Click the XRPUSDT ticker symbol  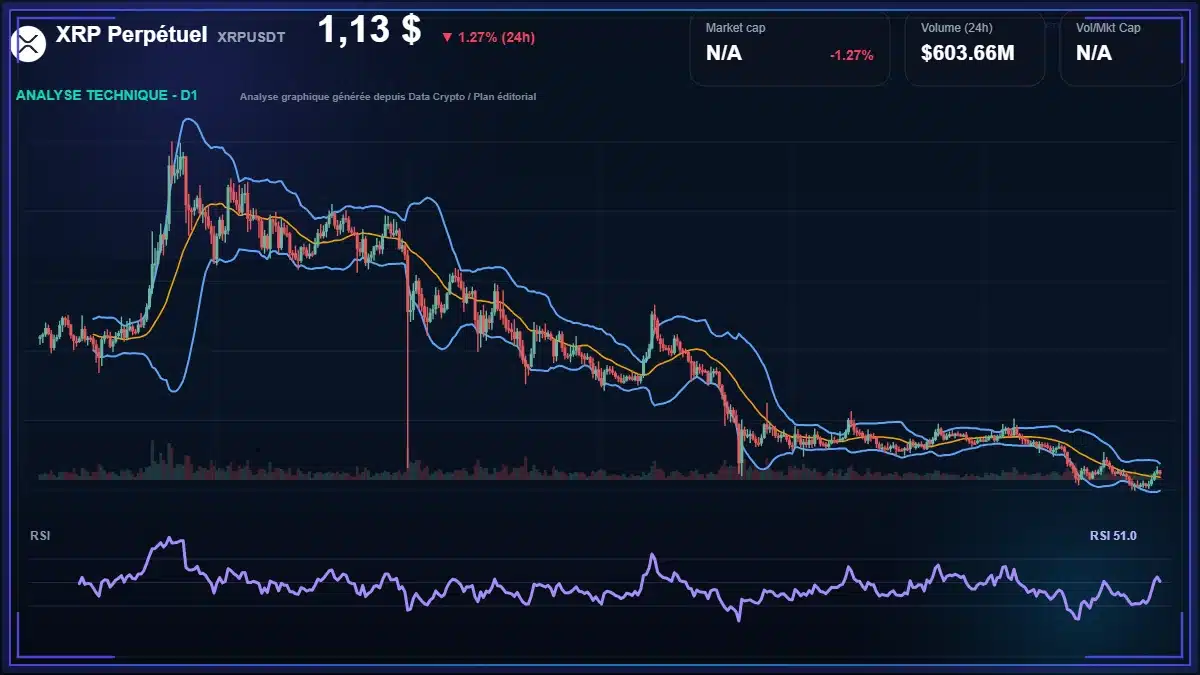tap(251, 37)
